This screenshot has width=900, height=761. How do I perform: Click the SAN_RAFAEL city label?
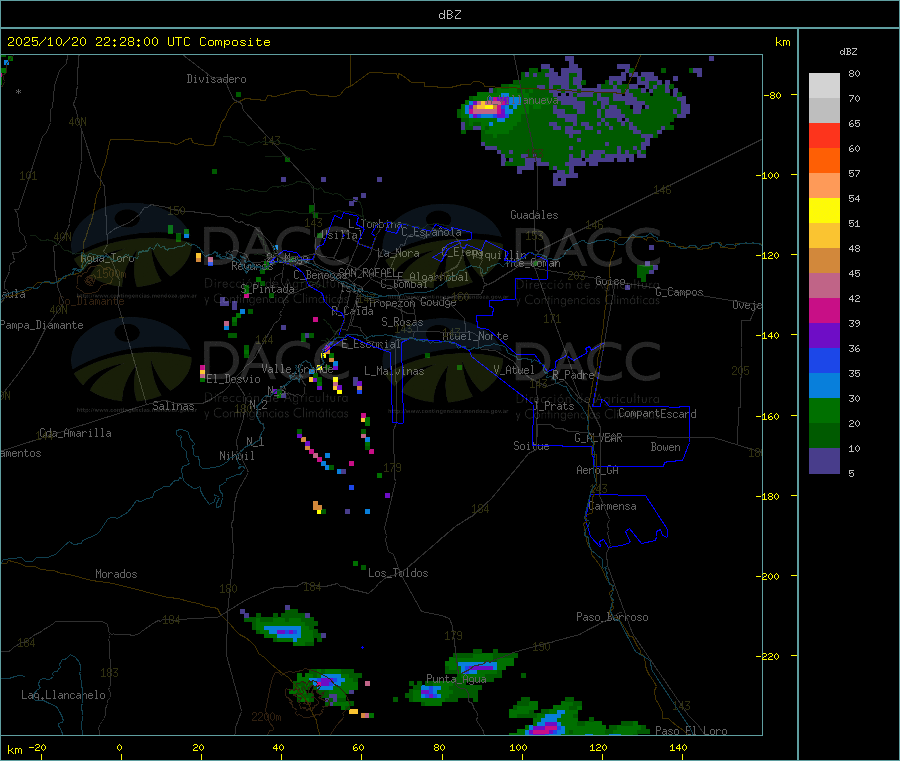click(x=367, y=273)
